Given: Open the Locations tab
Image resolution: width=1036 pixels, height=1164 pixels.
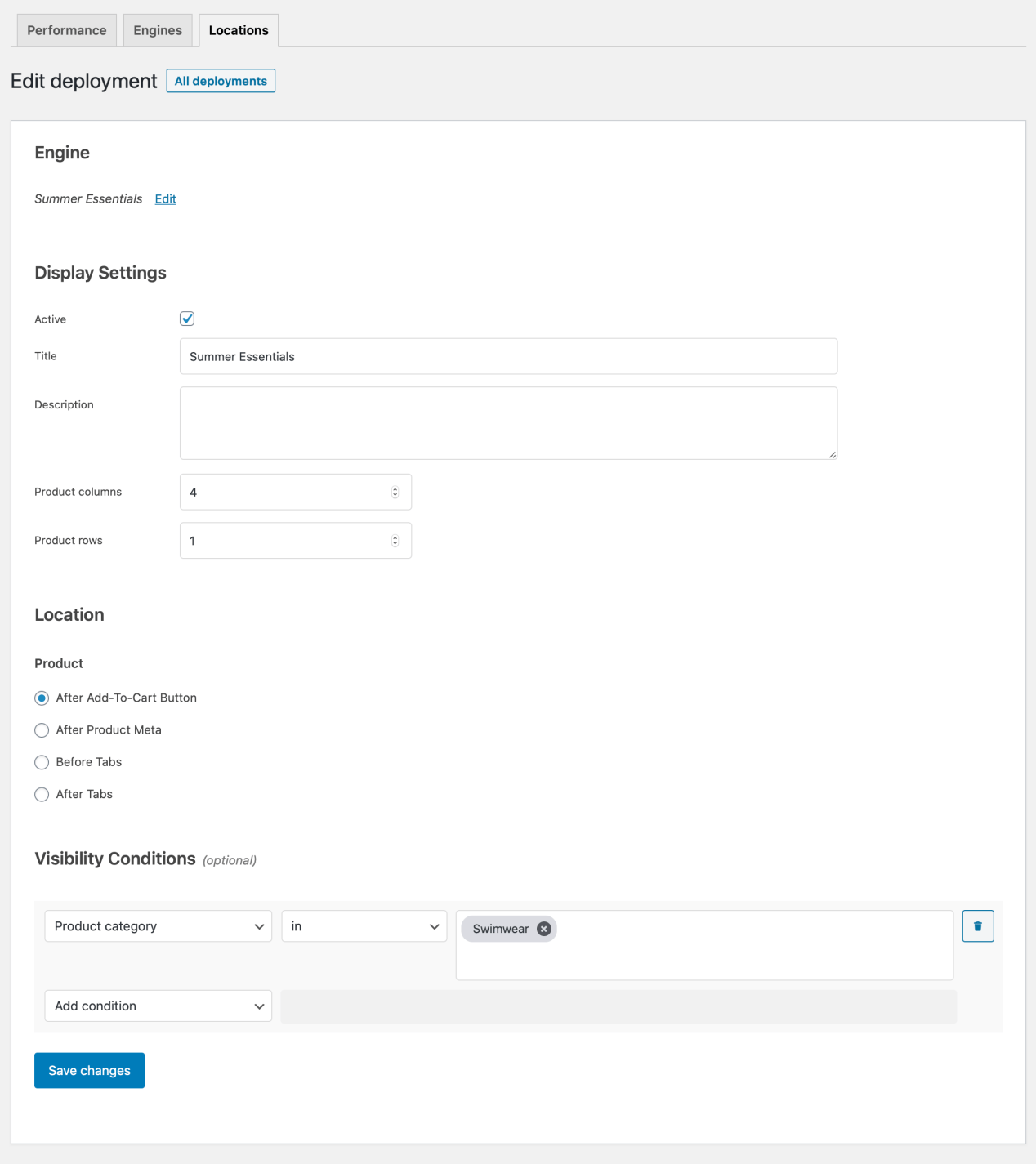Looking at the screenshot, I should (238, 29).
